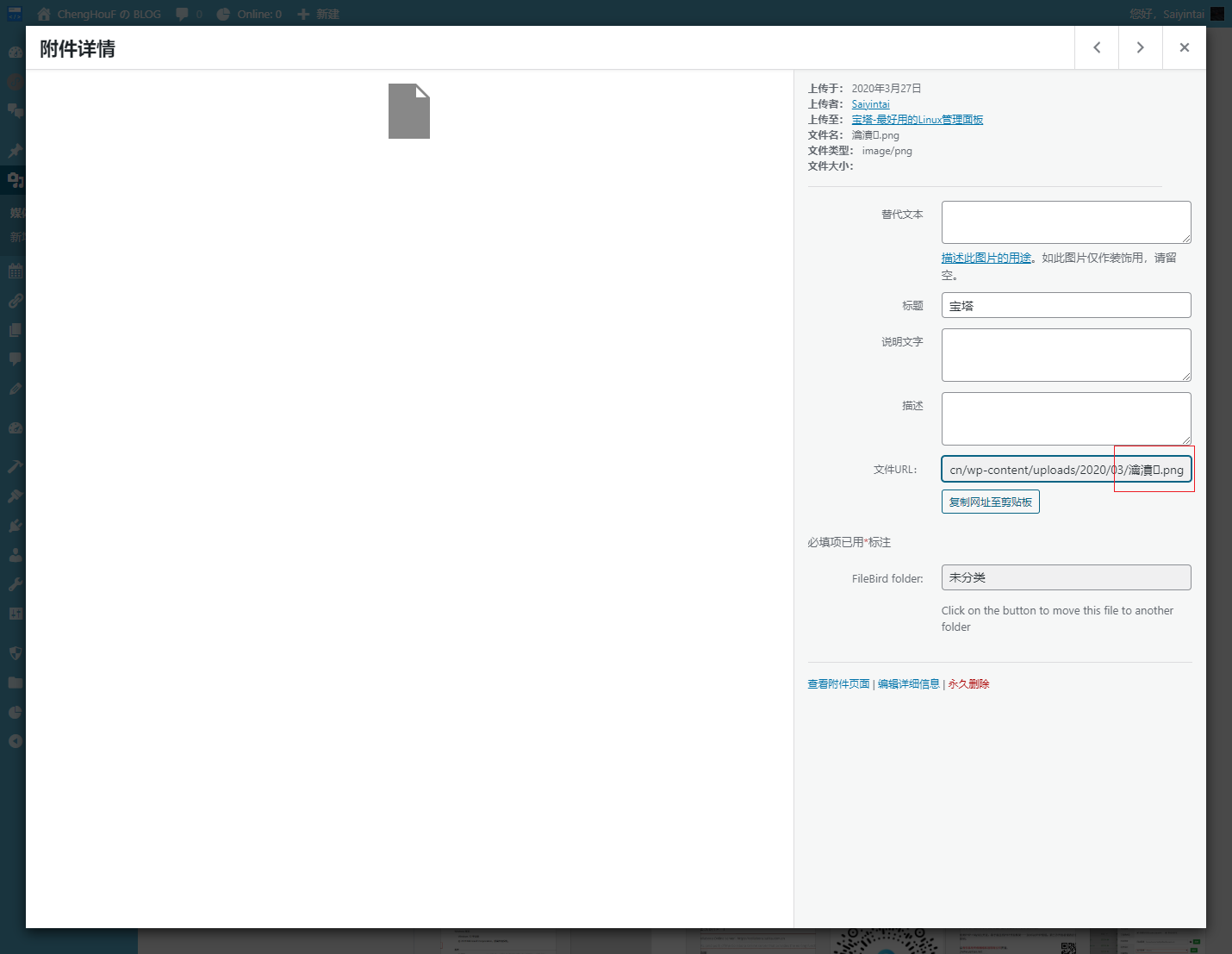Image resolution: width=1232 pixels, height=954 pixels.
Task: Open the Tools wrench icon in sidebar
Action: tap(15, 584)
